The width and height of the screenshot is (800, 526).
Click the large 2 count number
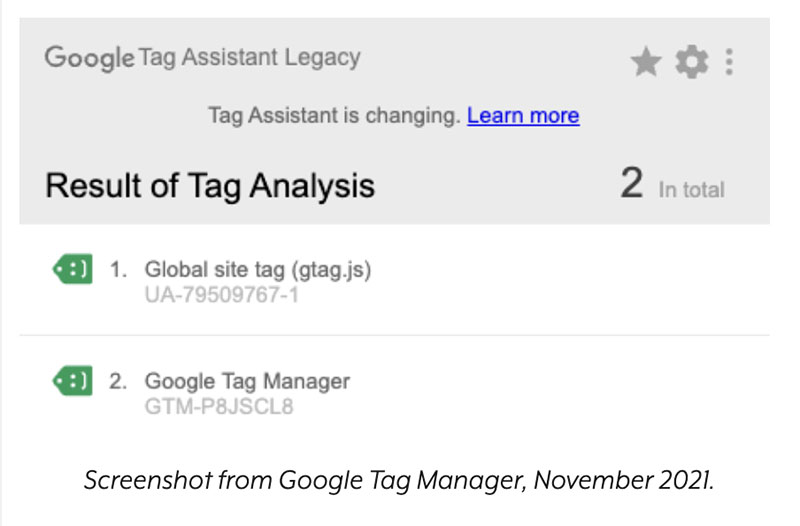[631, 184]
